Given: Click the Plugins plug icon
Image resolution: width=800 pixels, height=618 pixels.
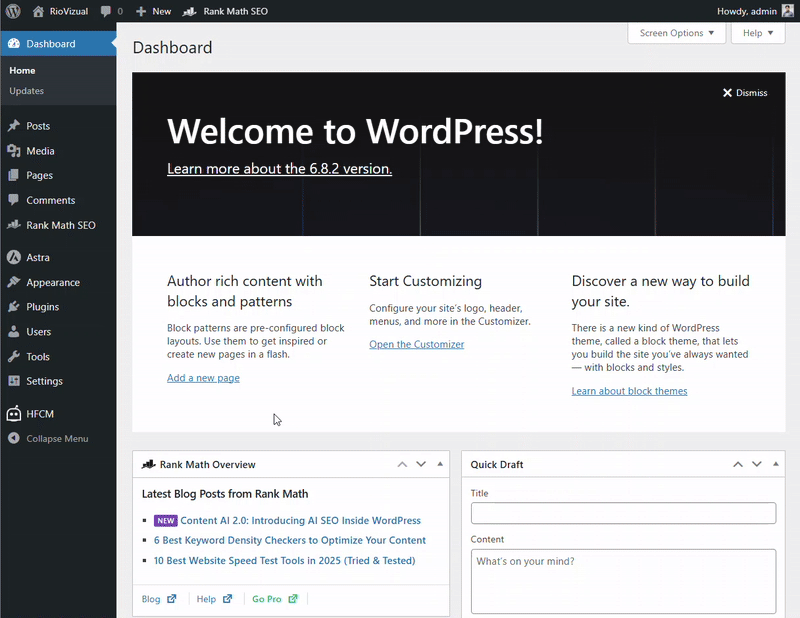Looking at the screenshot, I should click(x=14, y=306).
